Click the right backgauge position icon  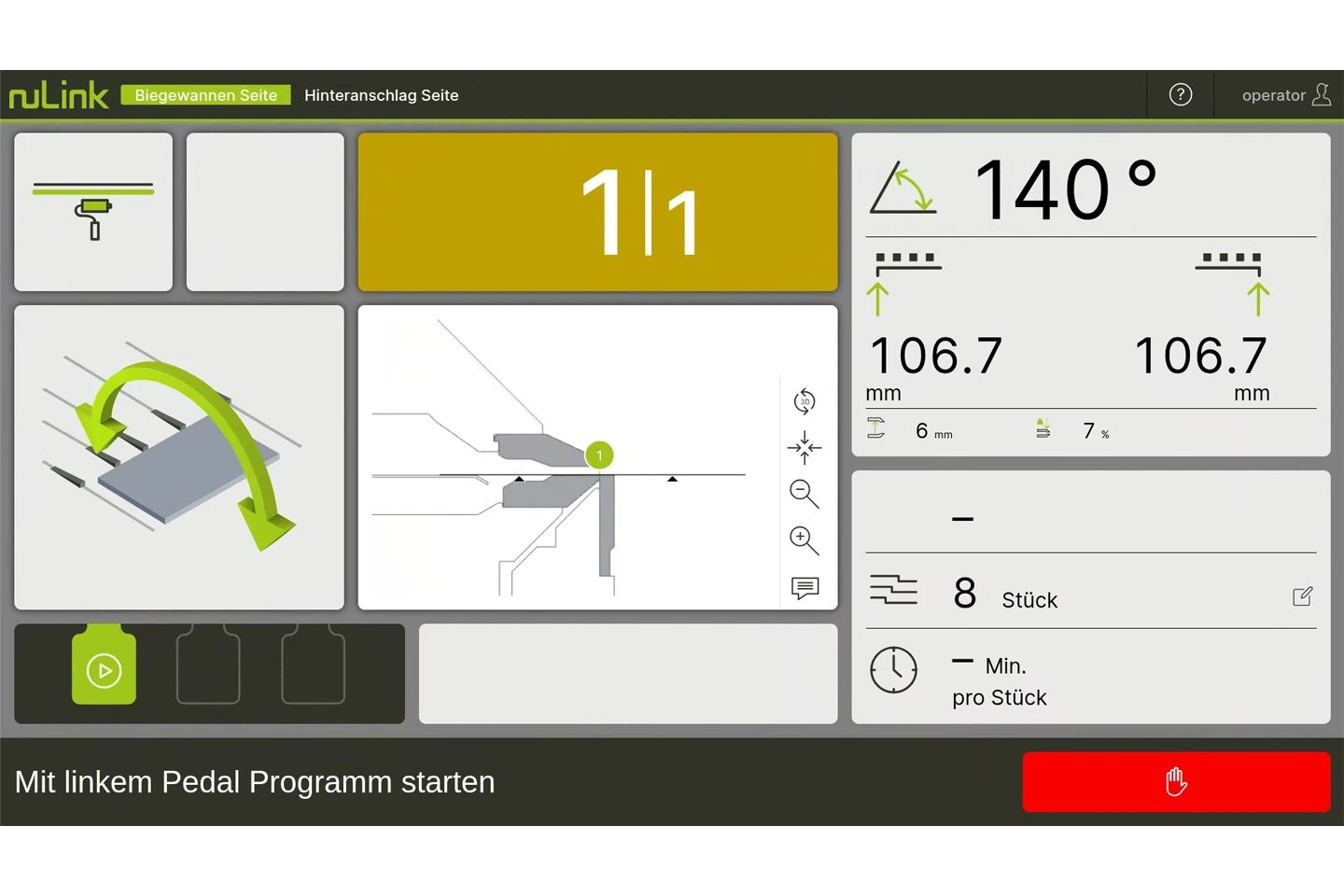[x=1234, y=284]
